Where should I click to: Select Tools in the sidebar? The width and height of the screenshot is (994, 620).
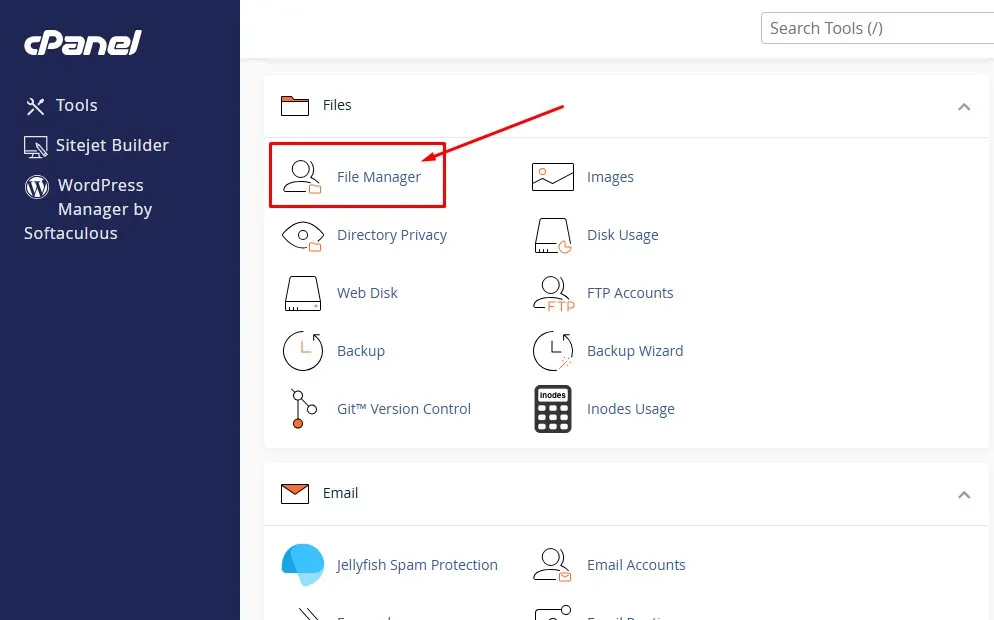pos(76,105)
